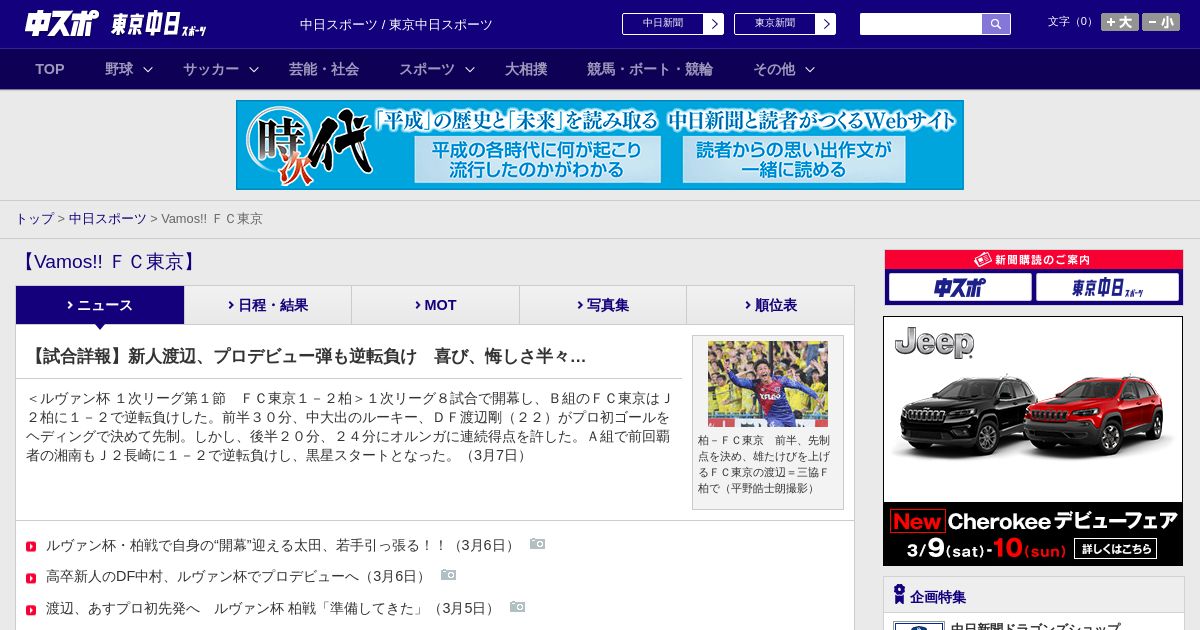The image size is (1200, 630).
Task: Open the 中日新聞 header link
Action: coord(663,24)
